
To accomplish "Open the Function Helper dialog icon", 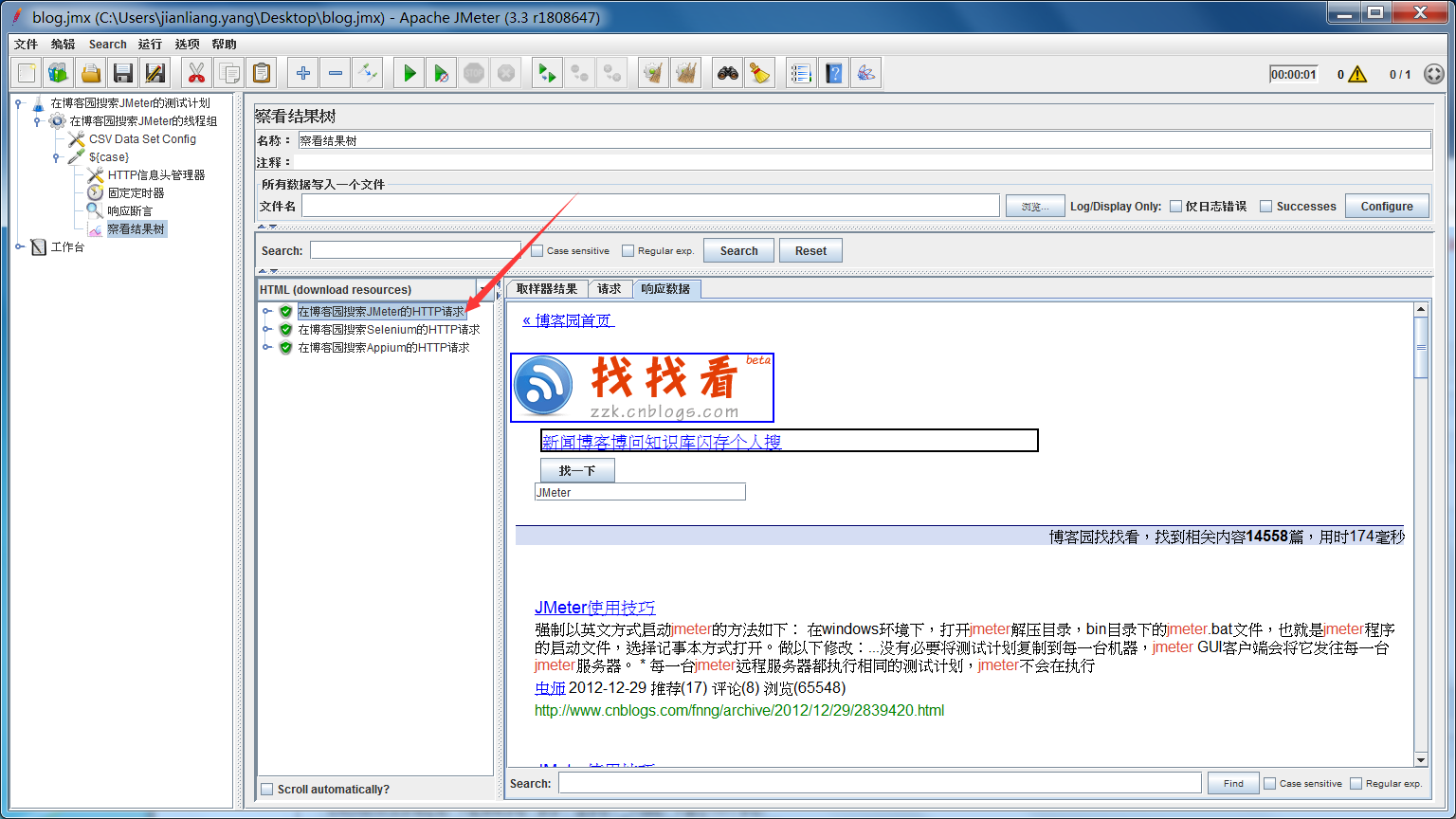I will tap(801, 73).
